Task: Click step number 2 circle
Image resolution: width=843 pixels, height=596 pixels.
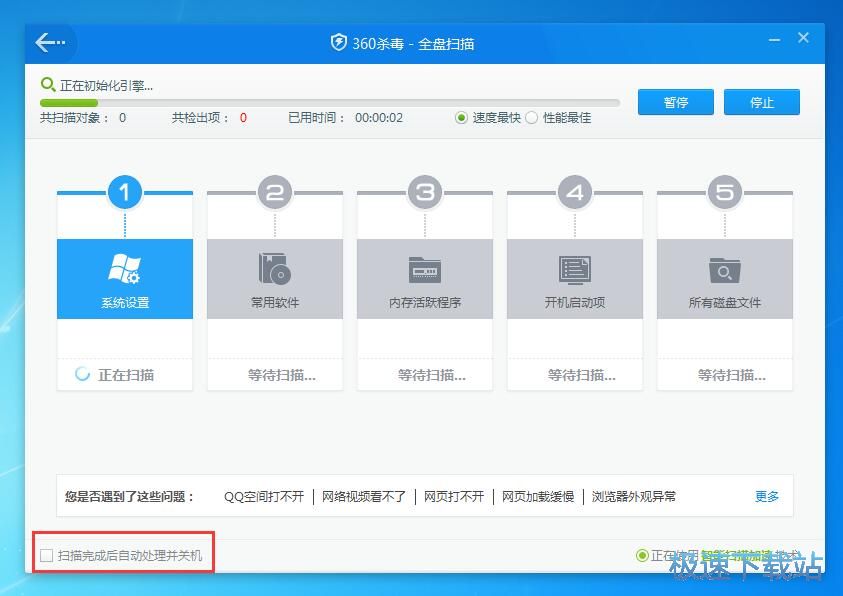Action: pyautogui.click(x=275, y=192)
